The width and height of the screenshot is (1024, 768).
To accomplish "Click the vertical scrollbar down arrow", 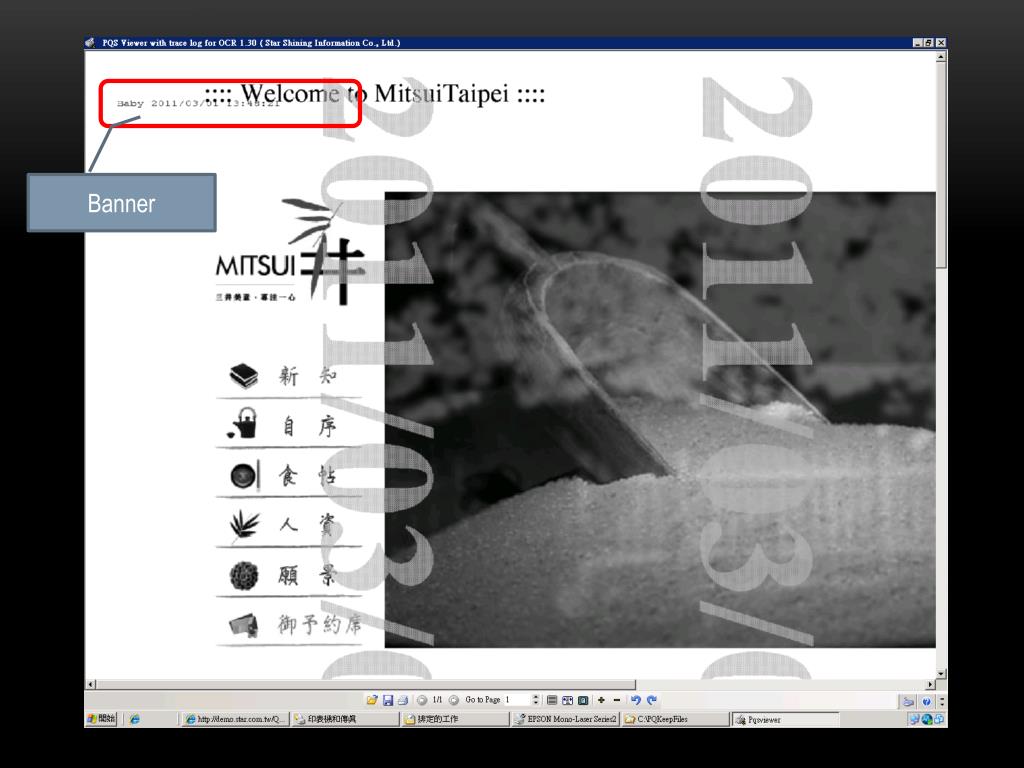I will pos(941,673).
